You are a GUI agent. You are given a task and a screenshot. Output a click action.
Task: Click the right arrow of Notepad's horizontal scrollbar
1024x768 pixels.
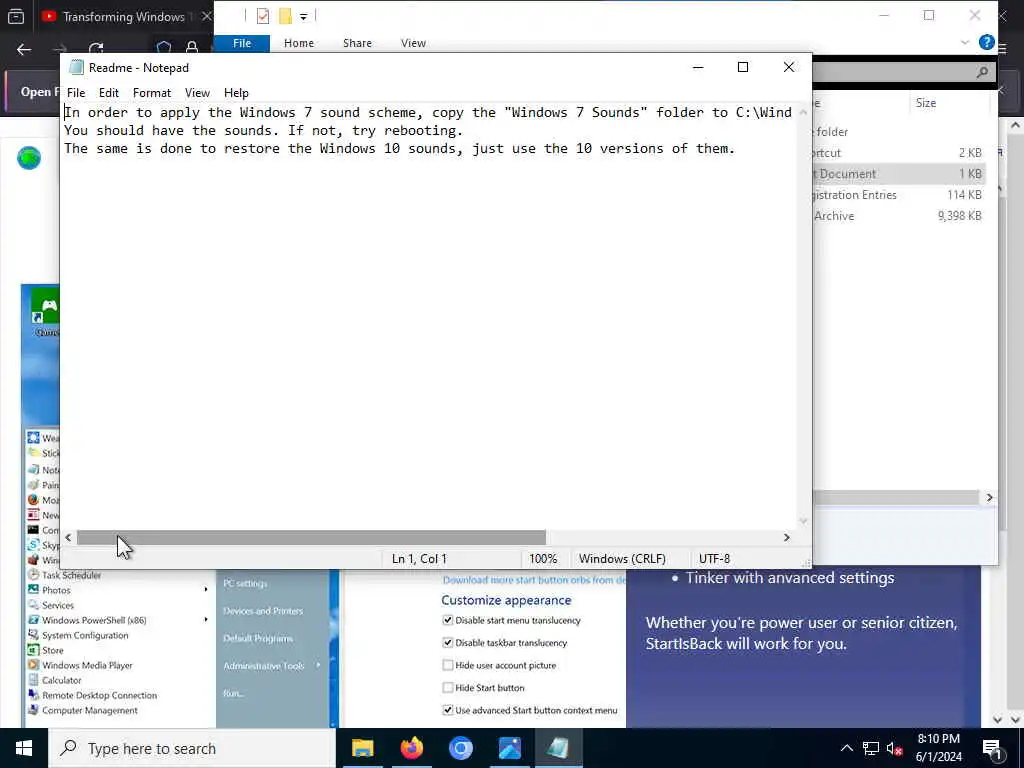(x=787, y=537)
